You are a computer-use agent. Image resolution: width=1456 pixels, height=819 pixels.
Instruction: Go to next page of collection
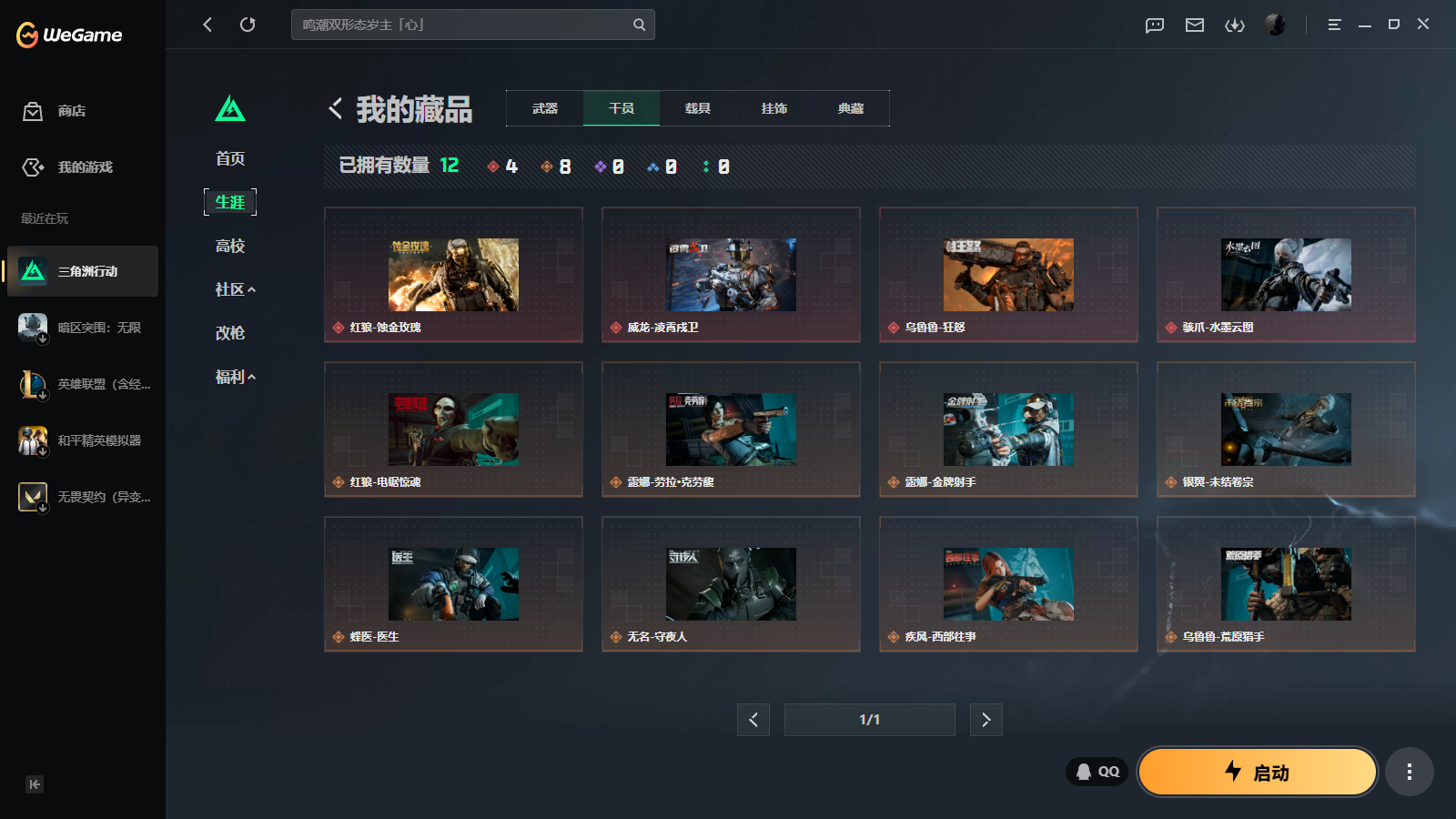986,720
